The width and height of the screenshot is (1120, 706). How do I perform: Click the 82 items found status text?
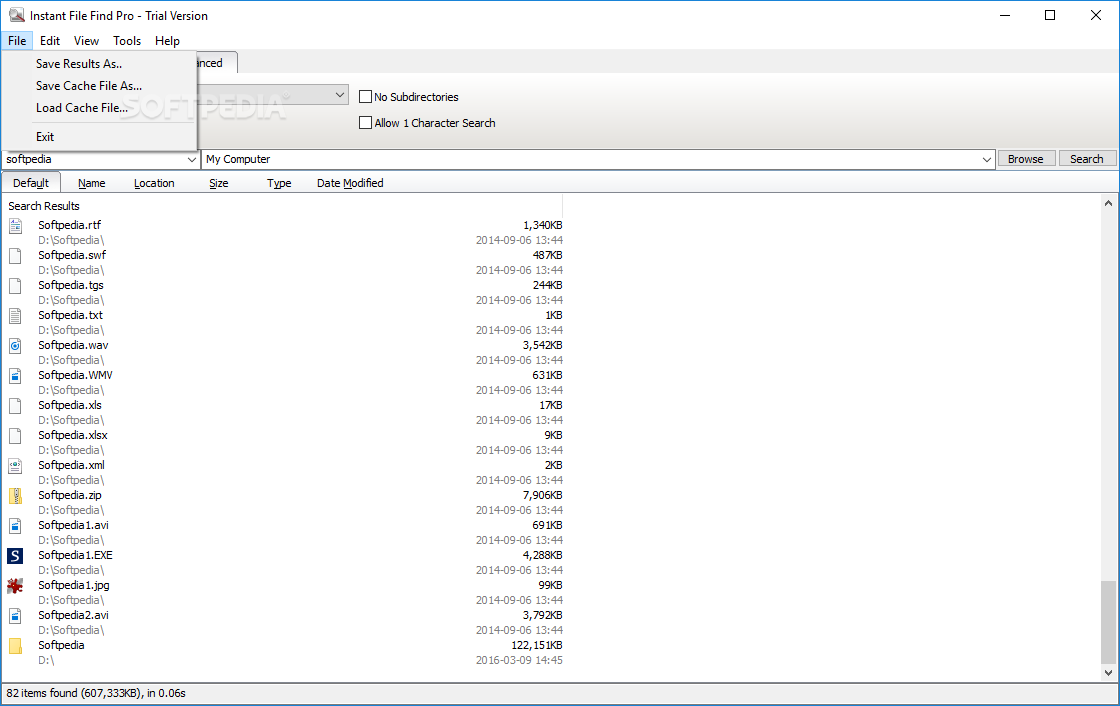(96, 693)
